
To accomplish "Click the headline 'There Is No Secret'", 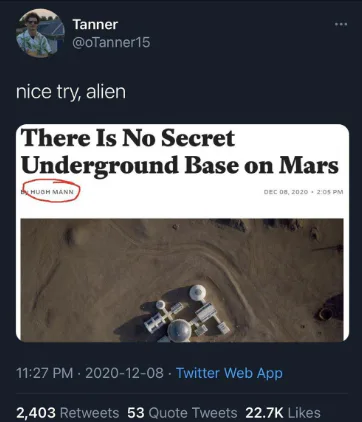I will coord(128,138).
